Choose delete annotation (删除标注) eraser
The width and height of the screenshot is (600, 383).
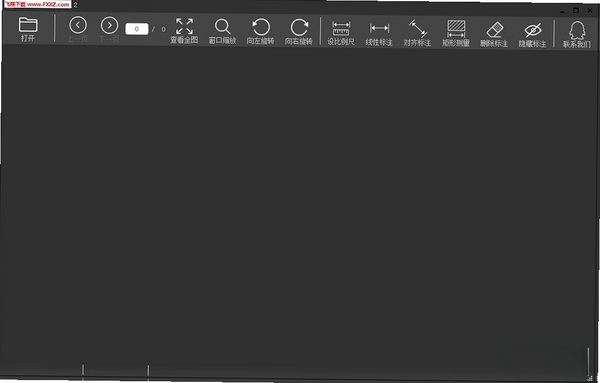[494, 34]
